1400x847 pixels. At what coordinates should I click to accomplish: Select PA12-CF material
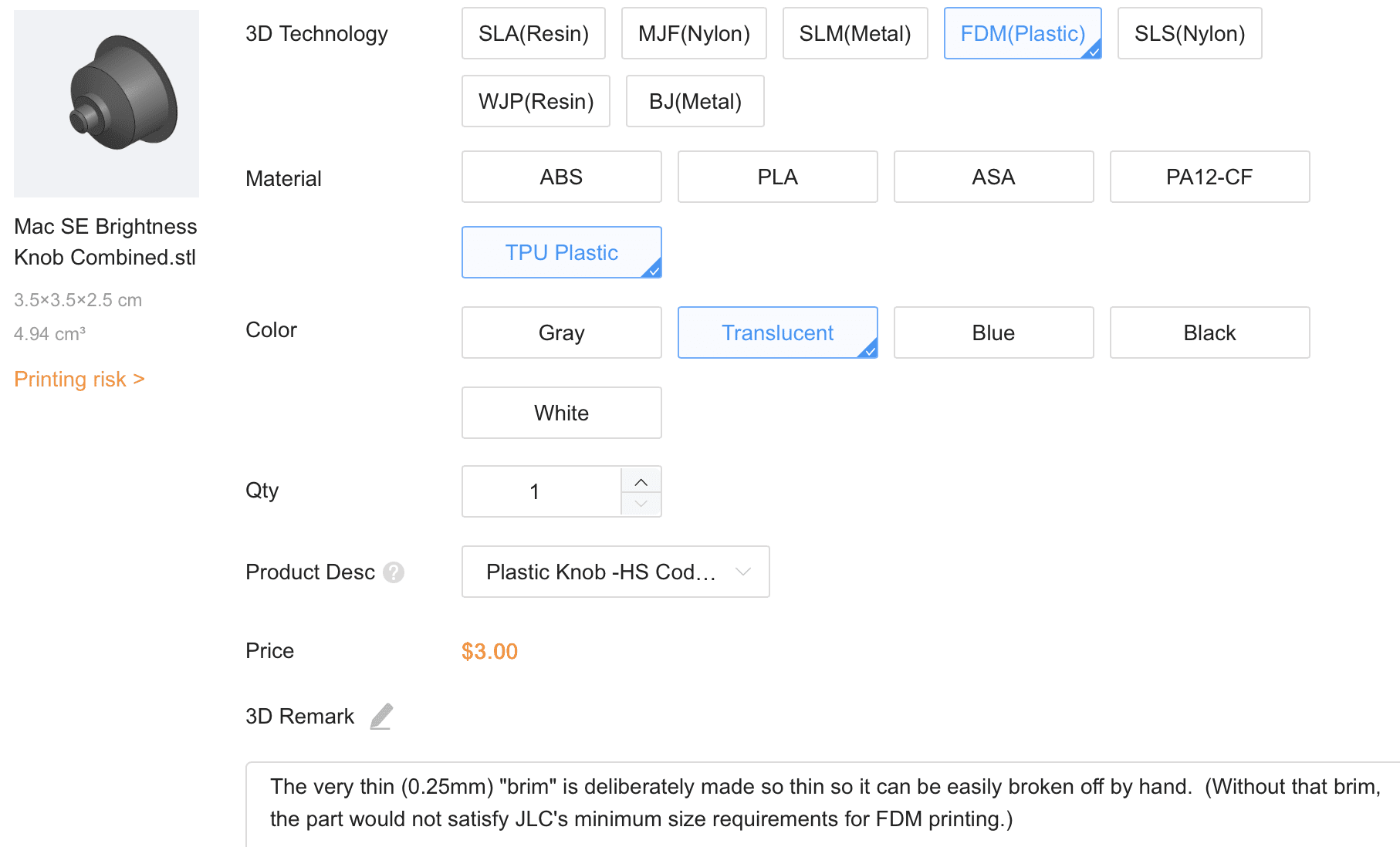[1209, 177]
